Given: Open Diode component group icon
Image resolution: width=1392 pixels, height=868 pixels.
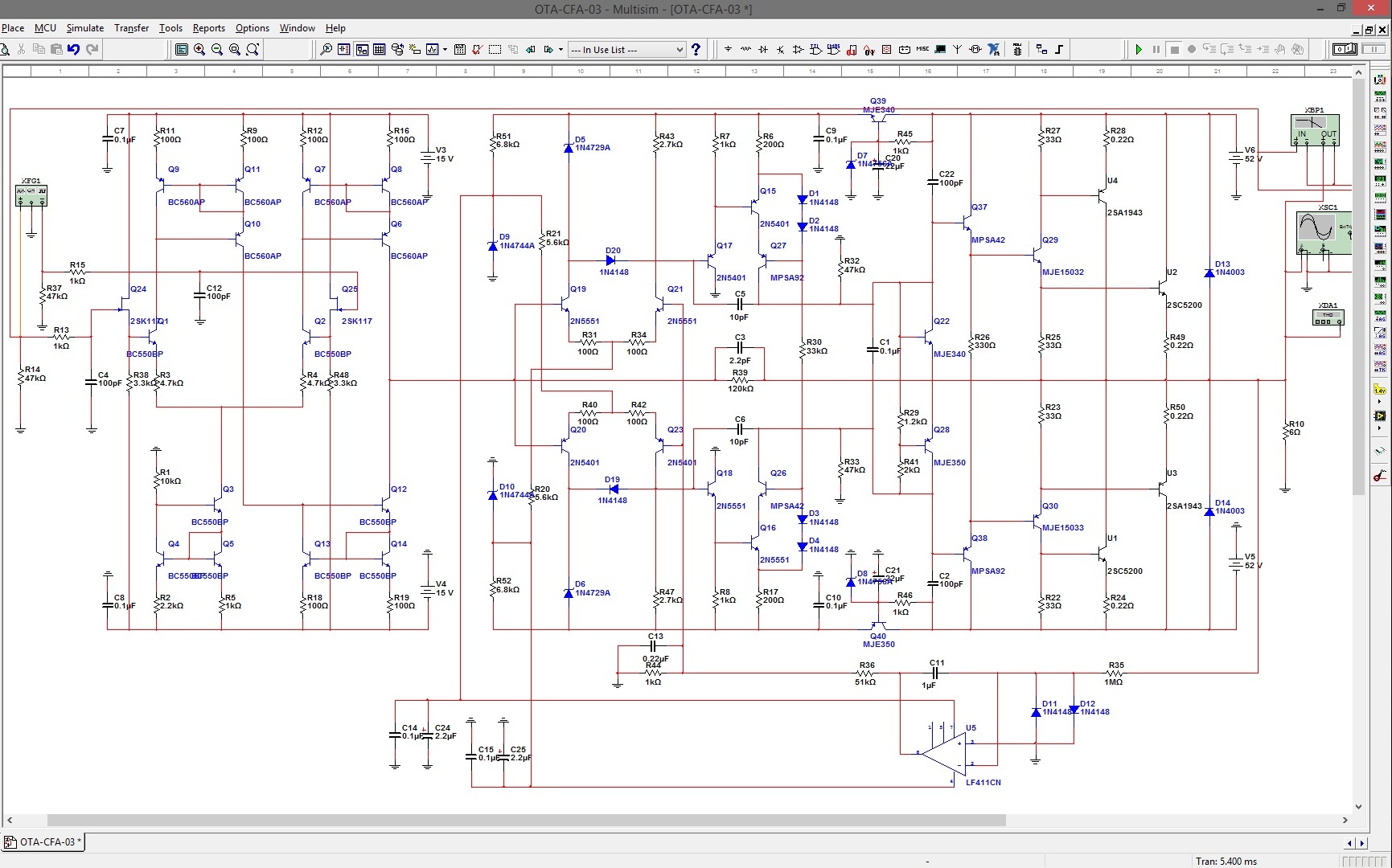Looking at the screenshot, I should coord(763,50).
